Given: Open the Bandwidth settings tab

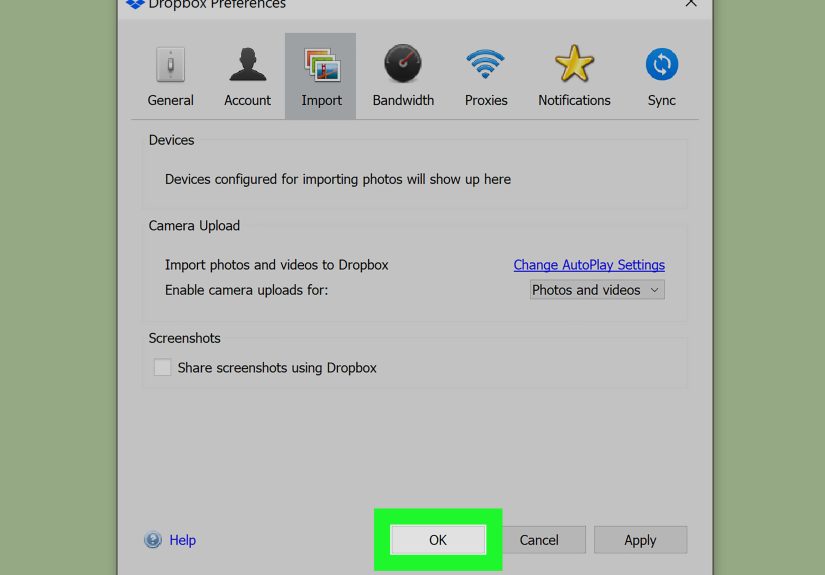Looking at the screenshot, I should click(403, 77).
